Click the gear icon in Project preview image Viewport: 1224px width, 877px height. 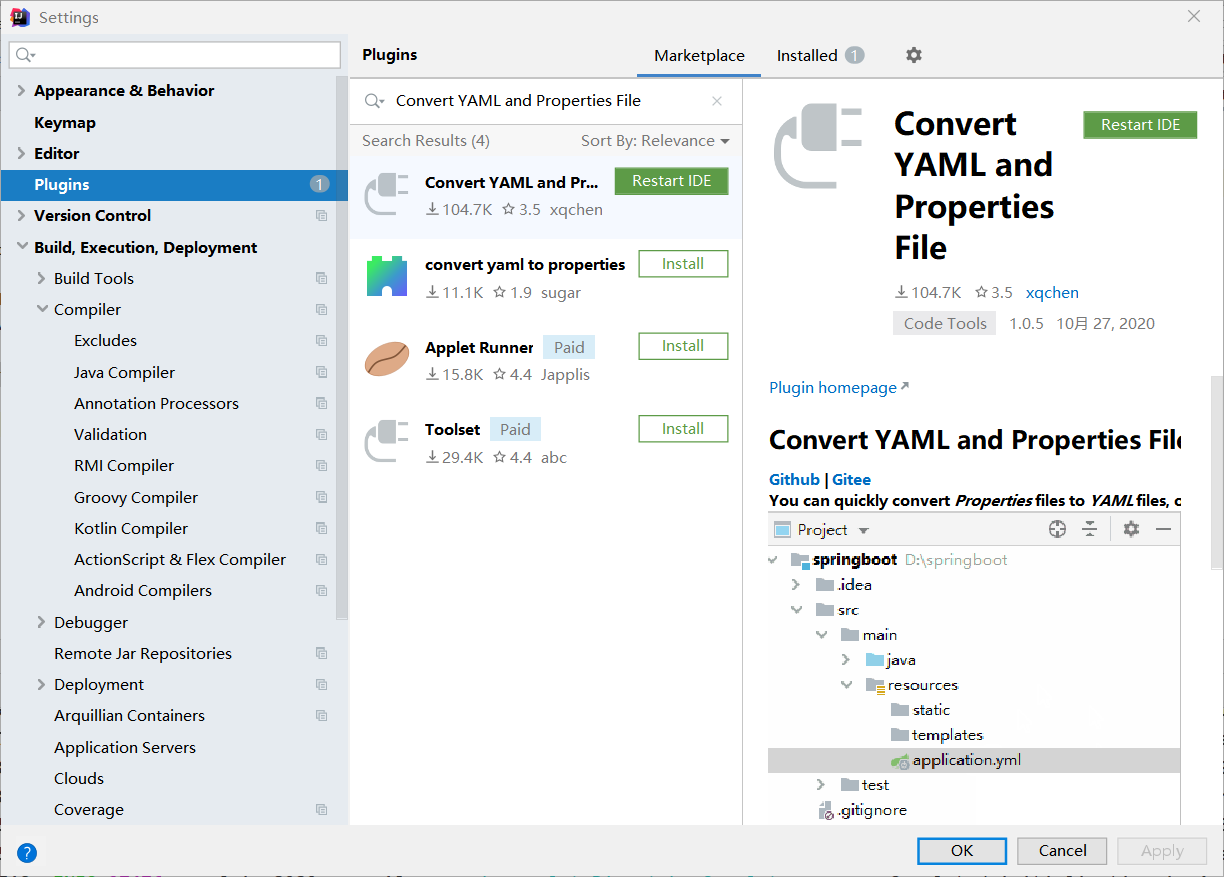click(1131, 529)
